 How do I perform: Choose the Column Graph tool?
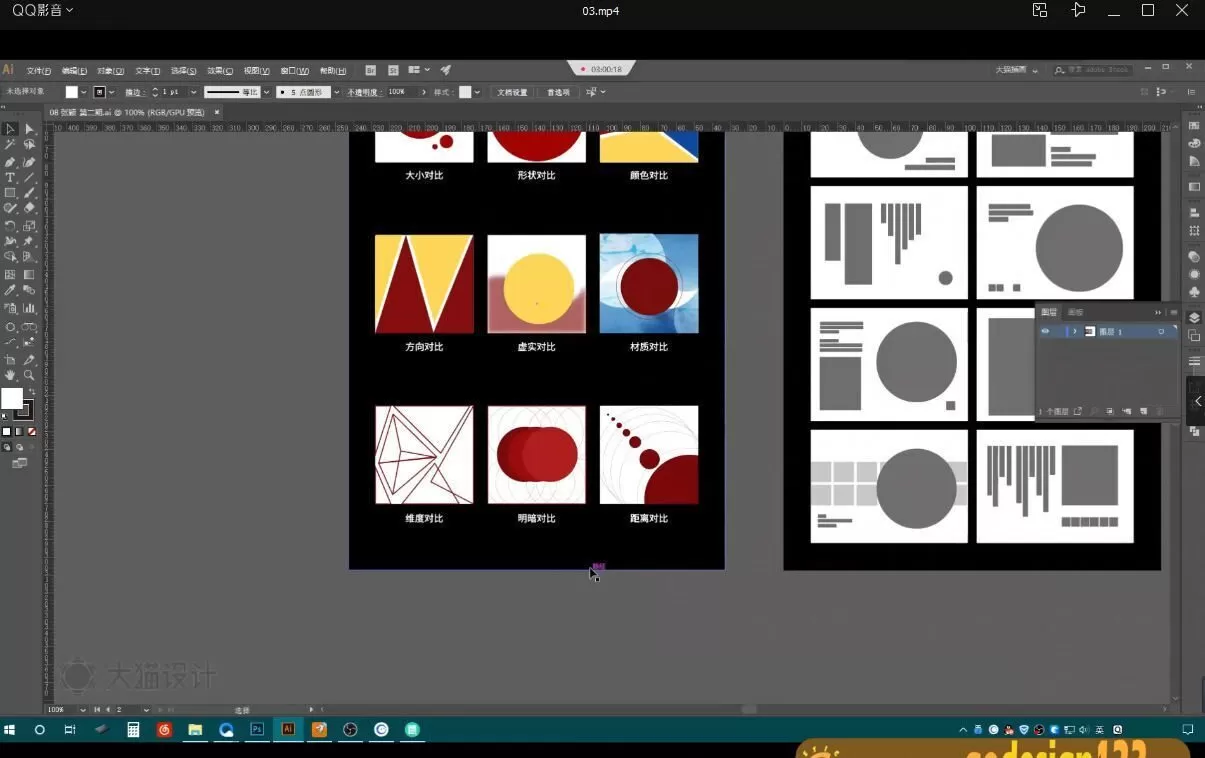29,308
